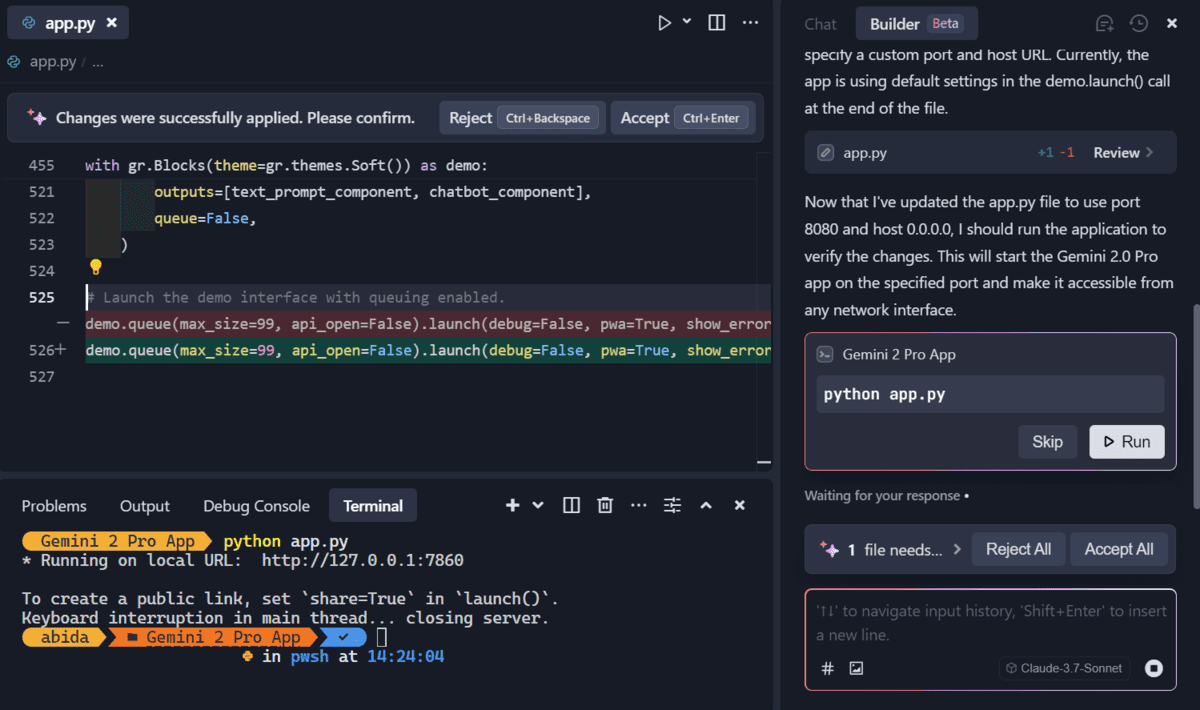Click the hash context reference icon
This screenshot has width=1200, height=710.
827,668
